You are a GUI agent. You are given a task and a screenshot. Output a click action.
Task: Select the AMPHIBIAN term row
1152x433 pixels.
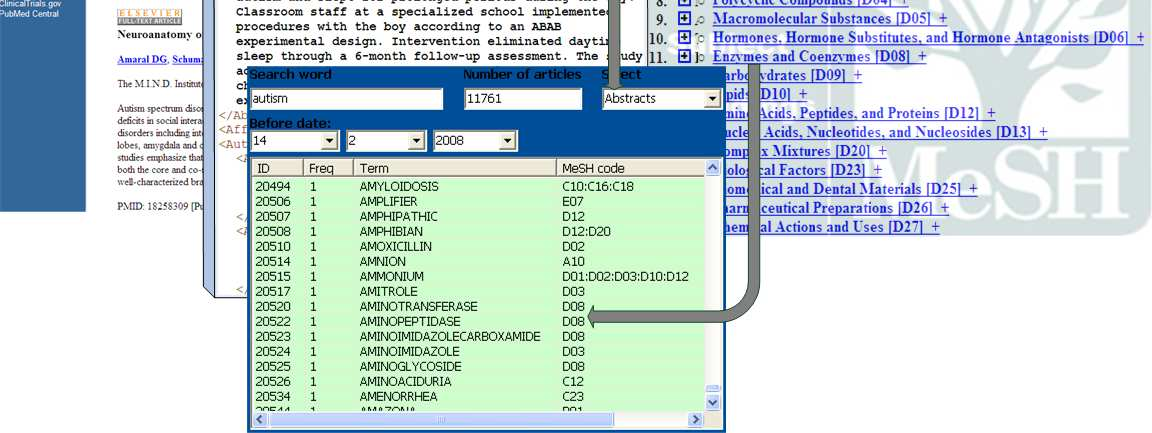click(x=478, y=232)
